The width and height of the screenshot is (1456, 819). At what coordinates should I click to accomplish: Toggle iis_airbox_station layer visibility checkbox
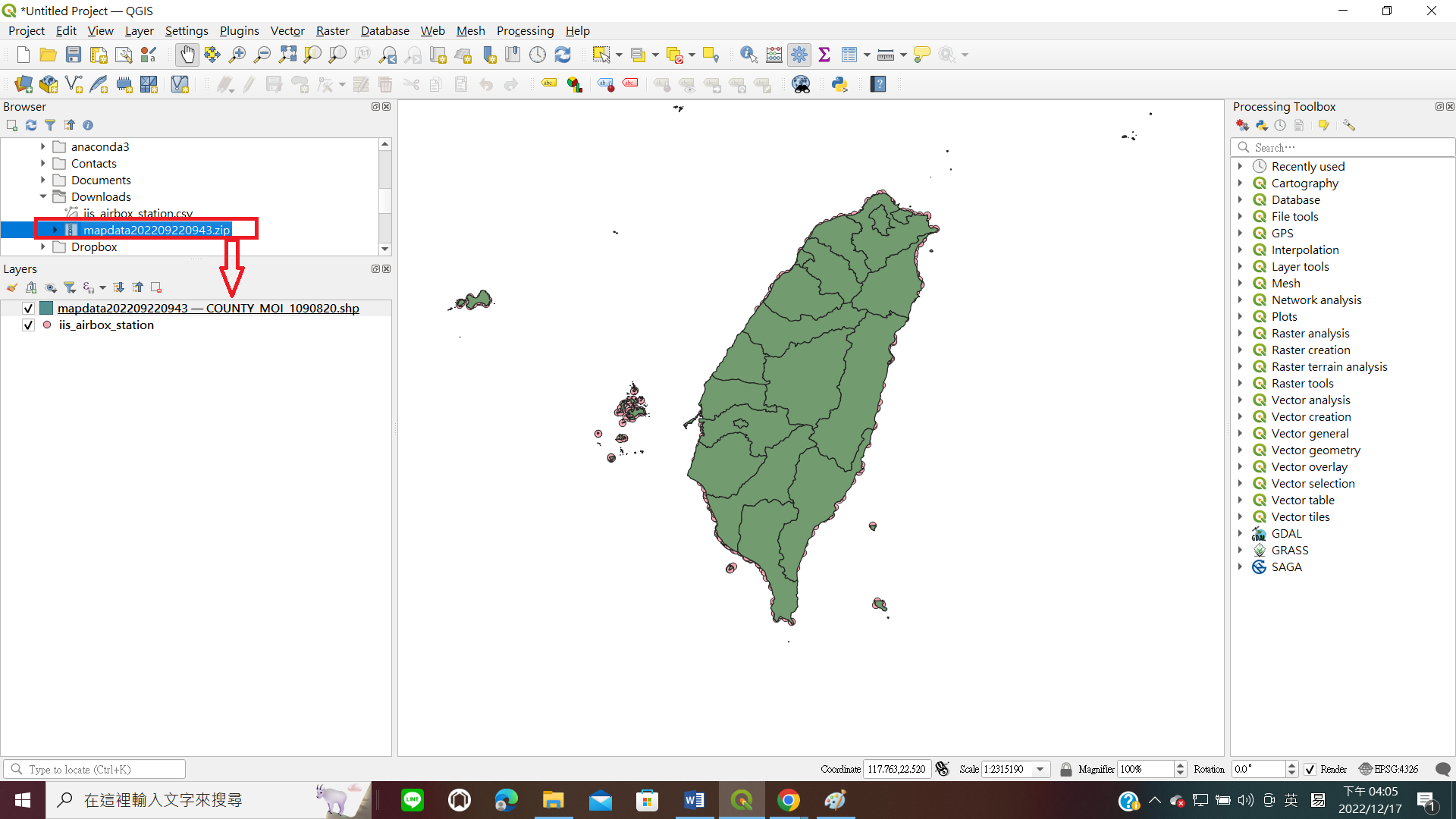coord(28,325)
